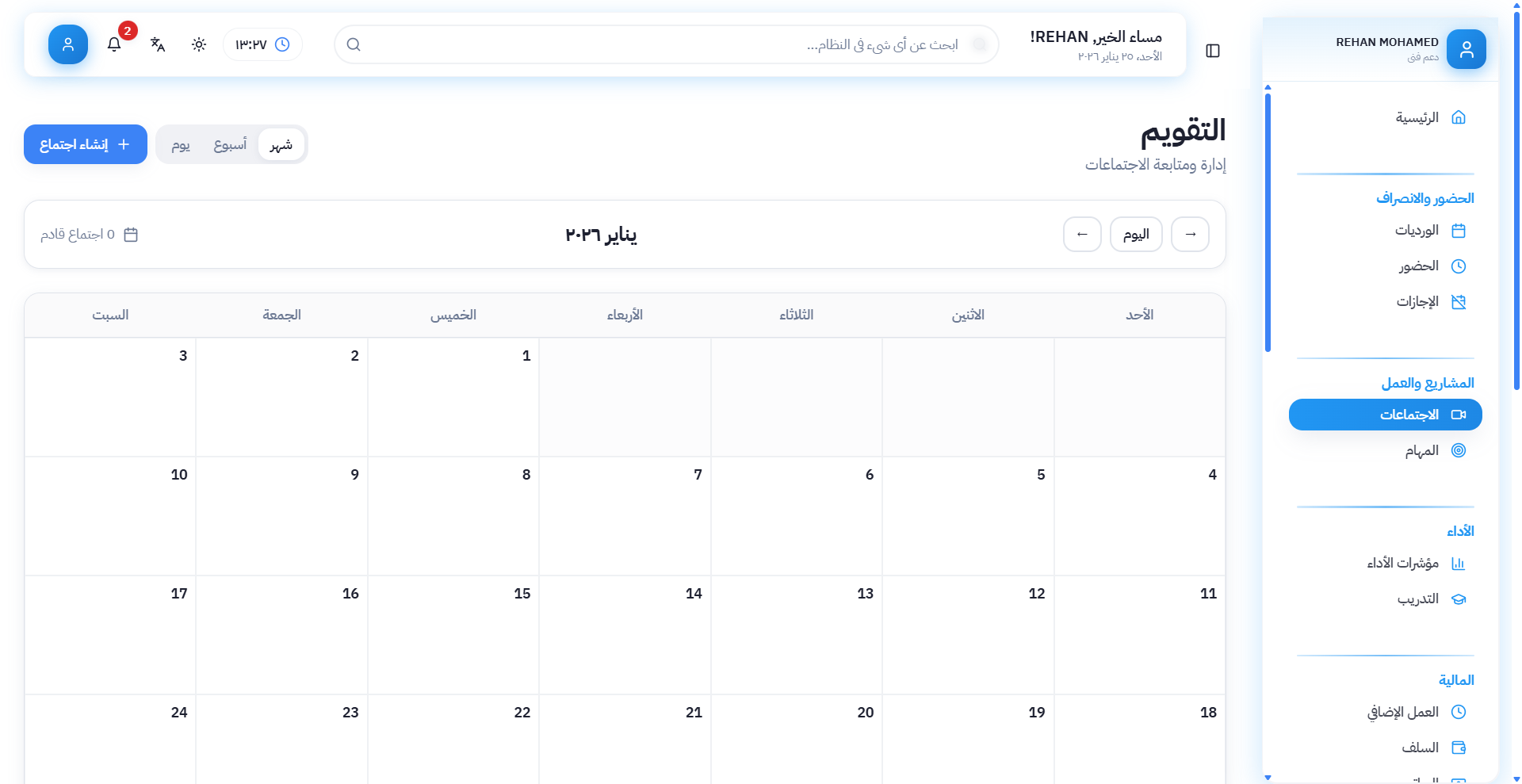
Task: Go to next month with left arrow
Action: (x=1082, y=235)
